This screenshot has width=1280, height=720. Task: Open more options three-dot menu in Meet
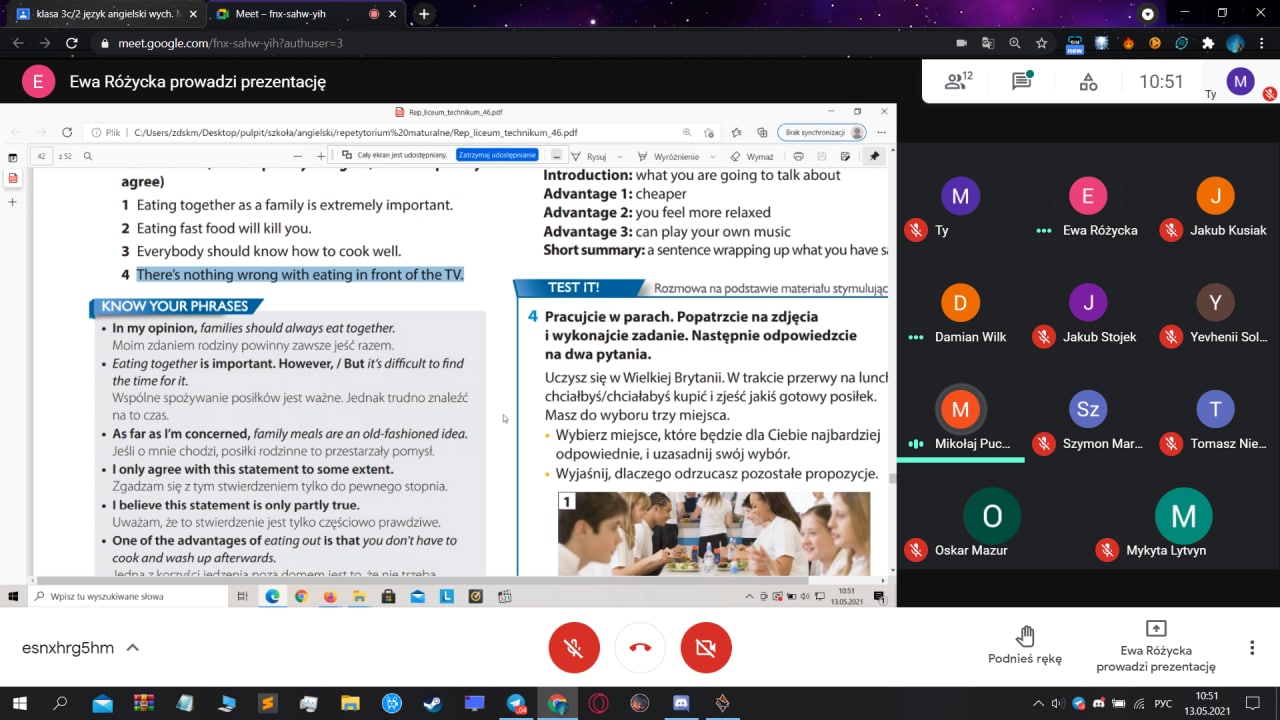coord(1252,648)
